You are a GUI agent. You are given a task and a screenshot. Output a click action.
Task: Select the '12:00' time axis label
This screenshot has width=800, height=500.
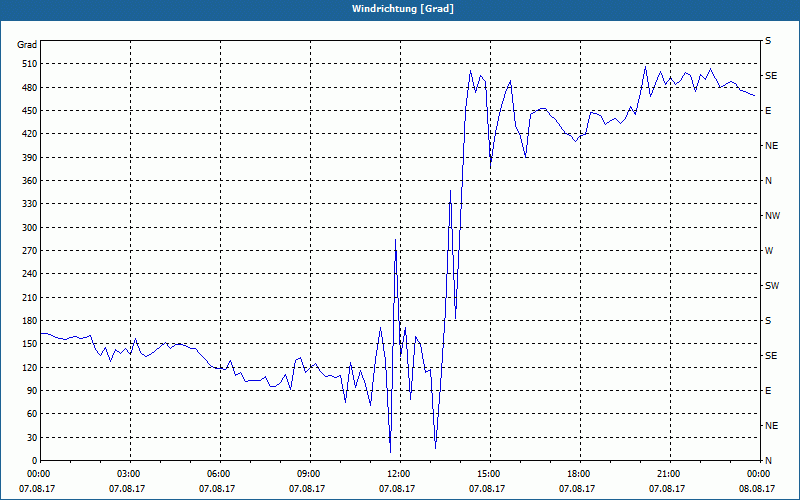(400, 474)
